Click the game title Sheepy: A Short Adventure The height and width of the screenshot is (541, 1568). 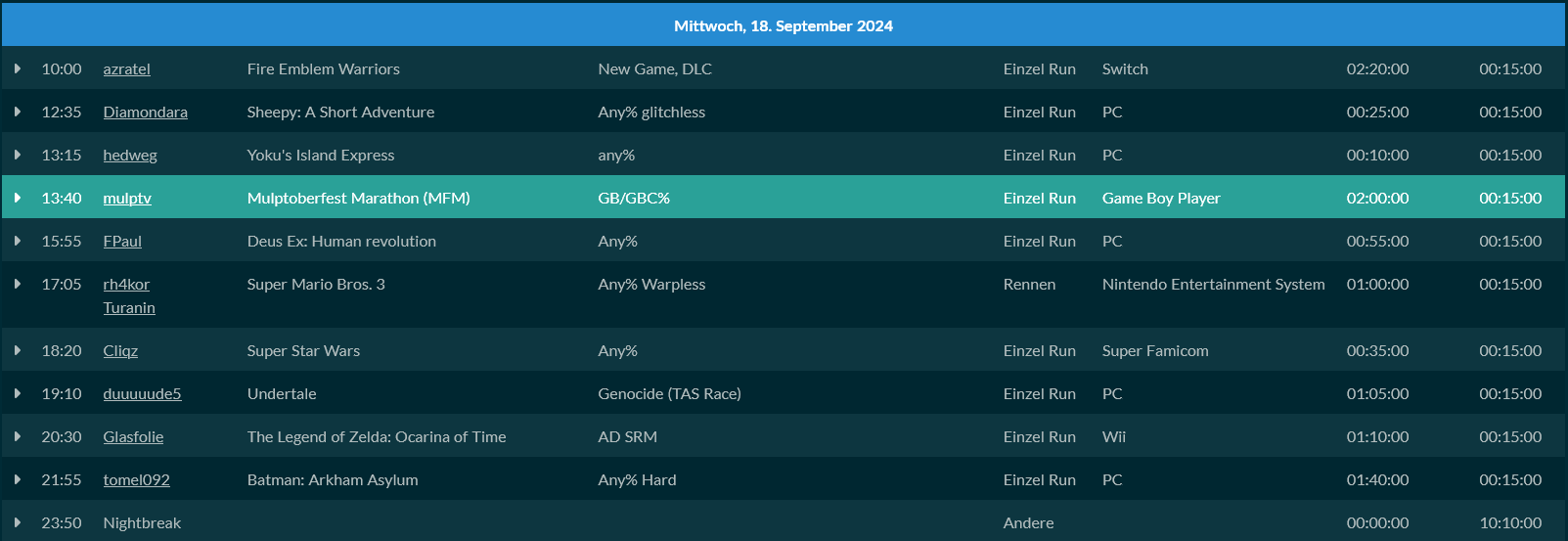341,113
